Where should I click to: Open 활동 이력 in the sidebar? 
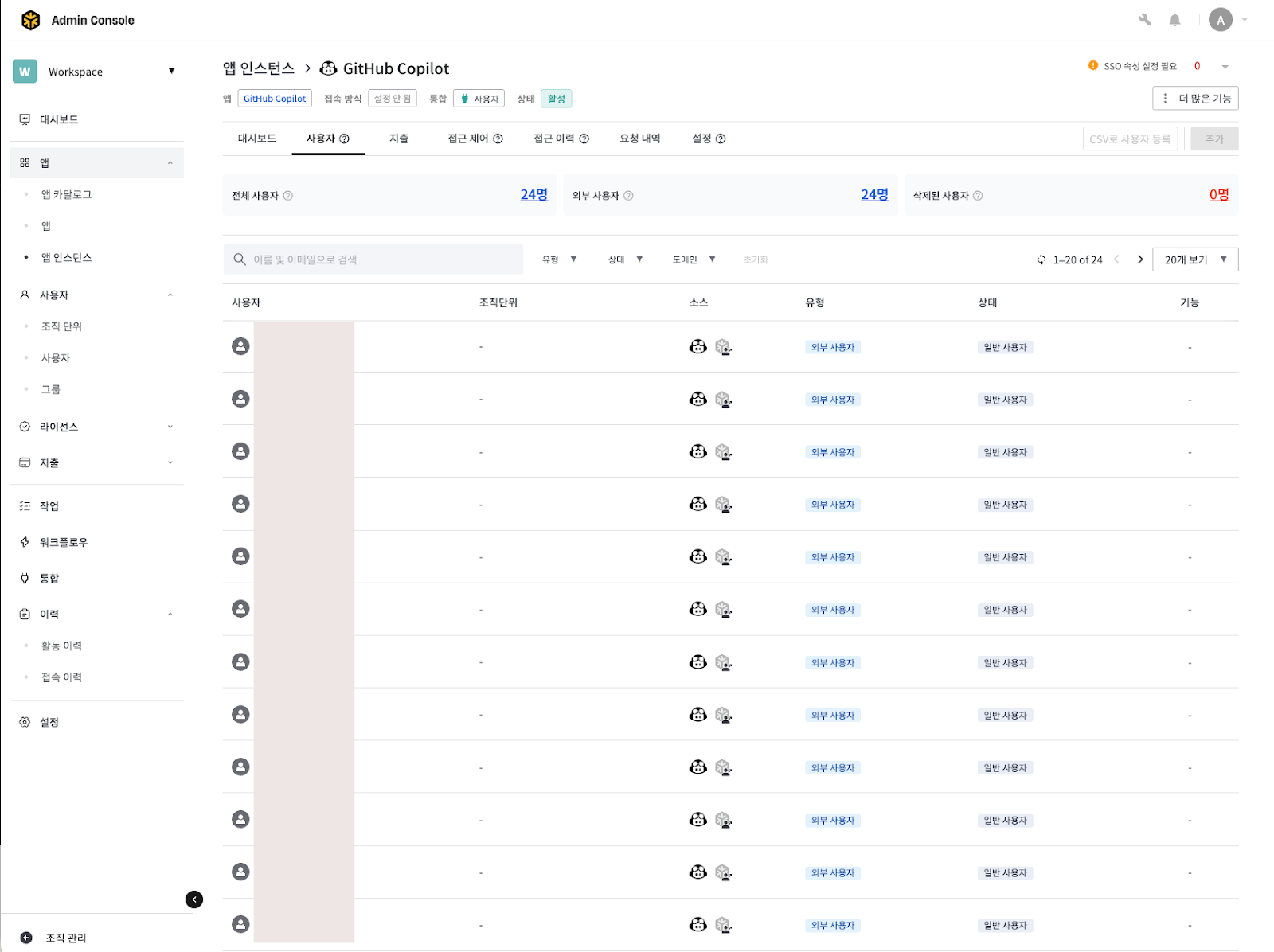click(x=61, y=646)
